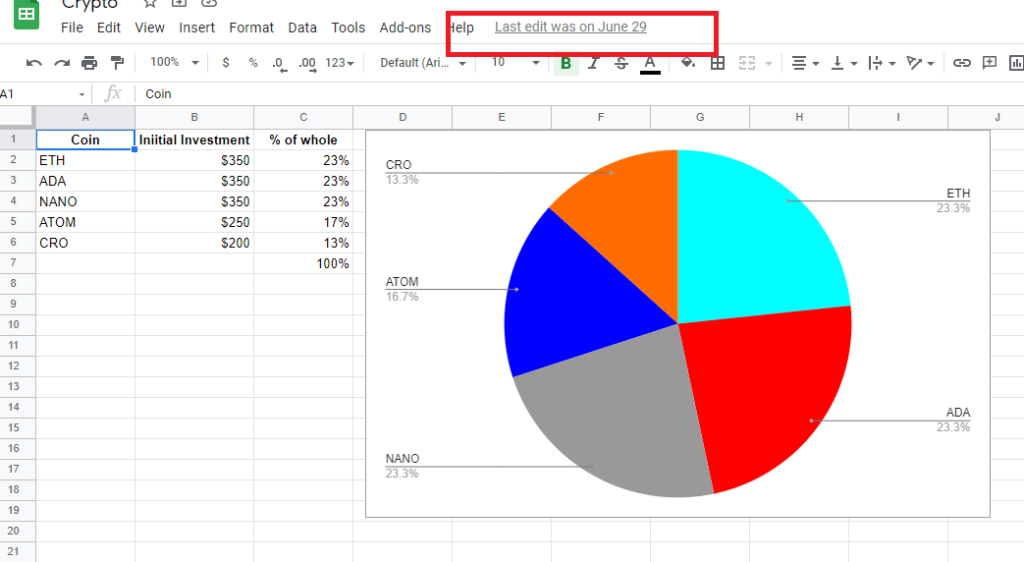Click the Format as percent icon
1024x562 pixels.
click(253, 63)
